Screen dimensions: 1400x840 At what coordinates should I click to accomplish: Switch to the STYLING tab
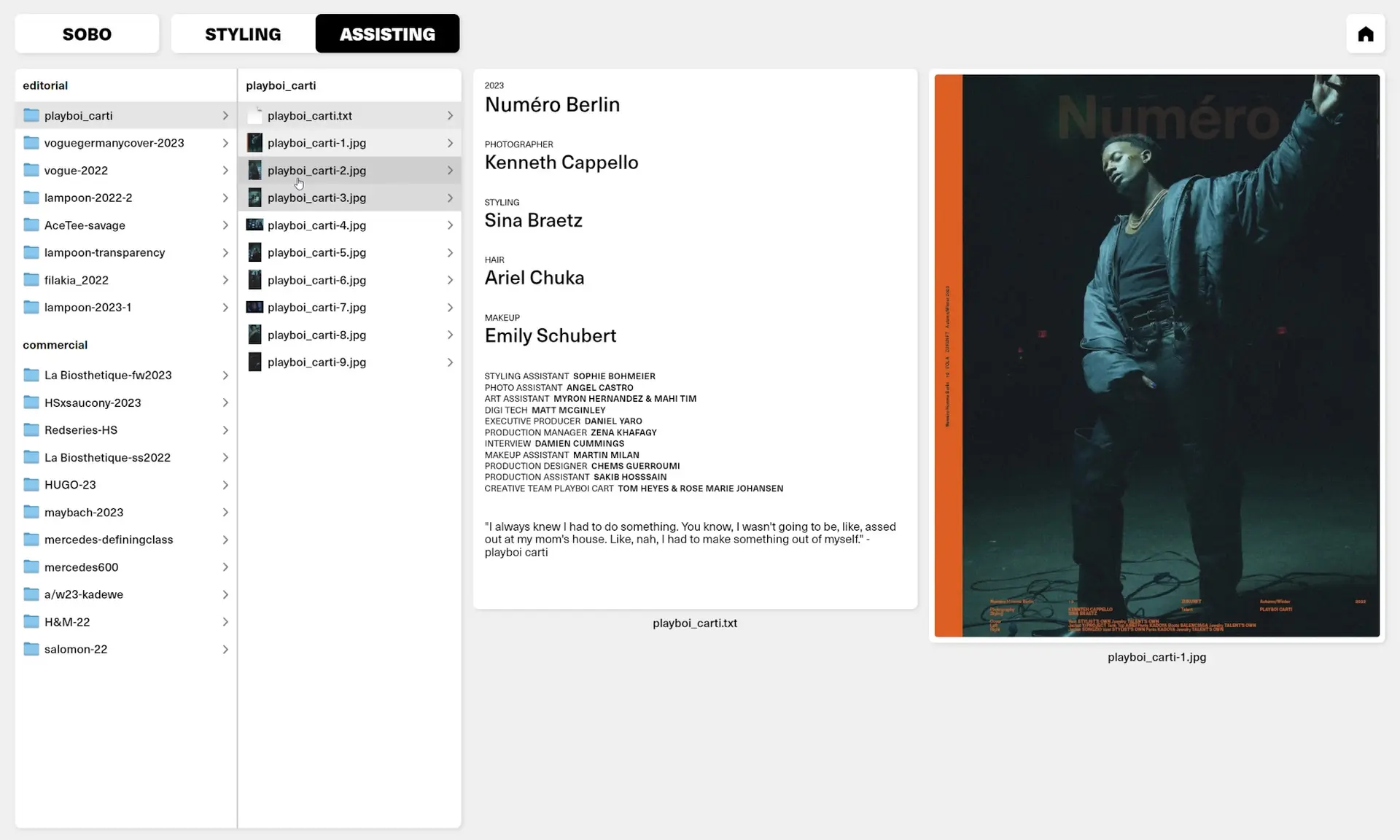pyautogui.click(x=243, y=34)
